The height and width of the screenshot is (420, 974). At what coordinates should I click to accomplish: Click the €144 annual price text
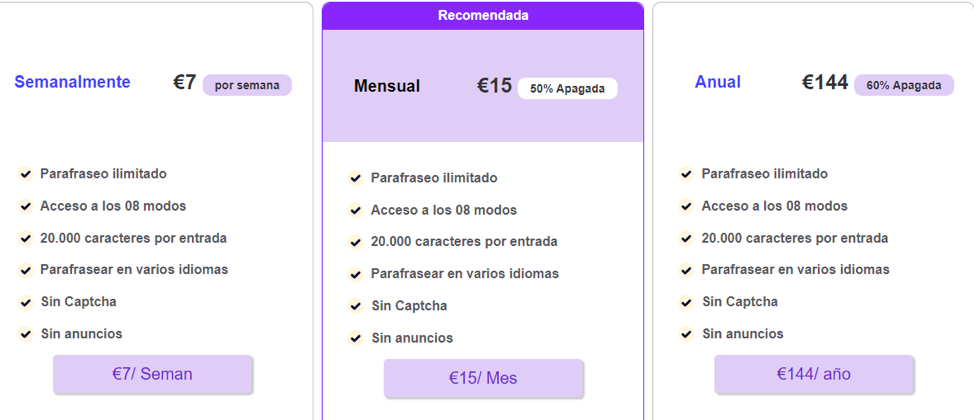pyautogui.click(x=824, y=83)
